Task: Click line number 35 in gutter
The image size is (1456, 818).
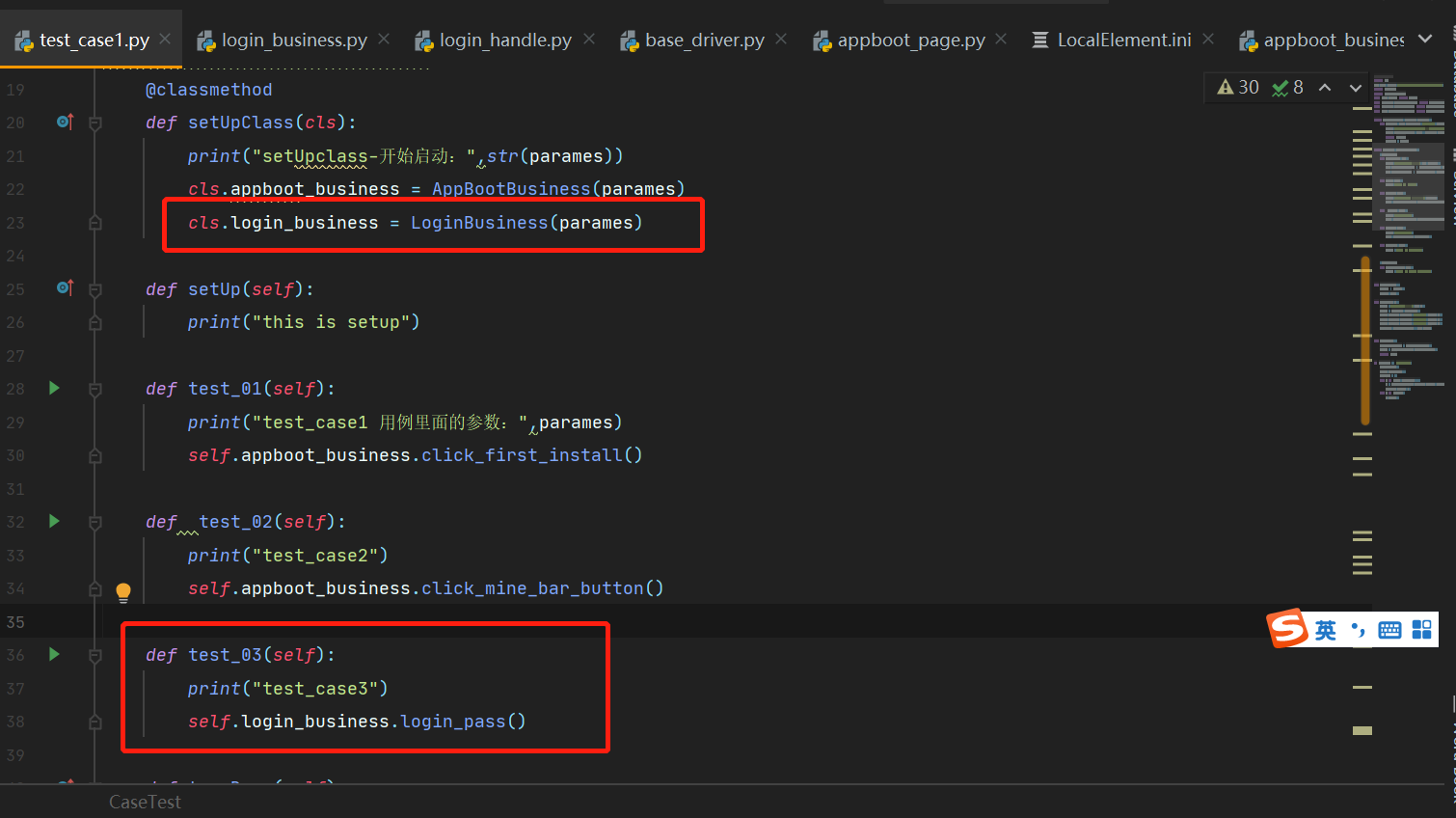Action: point(15,622)
